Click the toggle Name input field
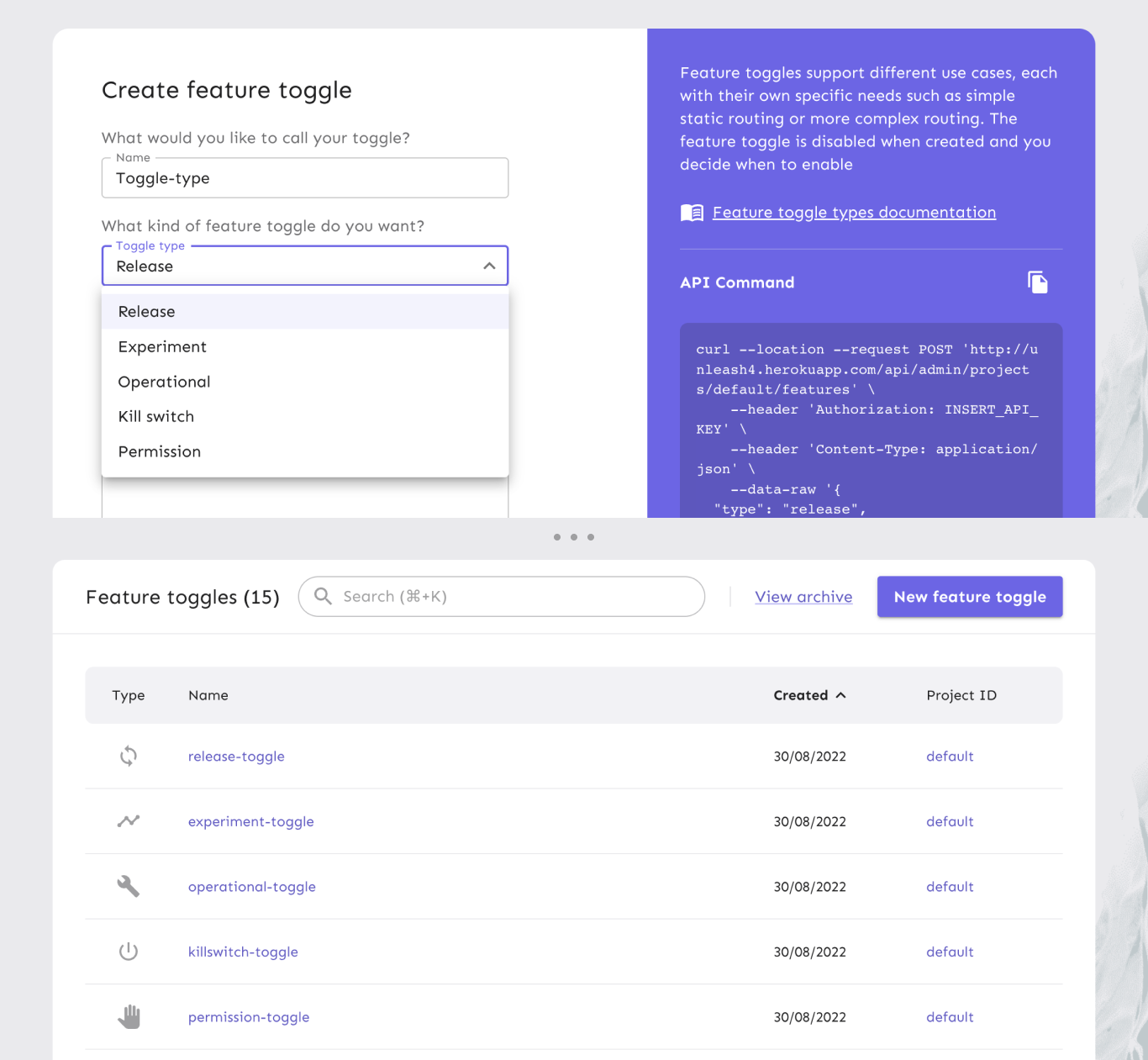The image size is (1148, 1060). pyautogui.click(x=305, y=178)
